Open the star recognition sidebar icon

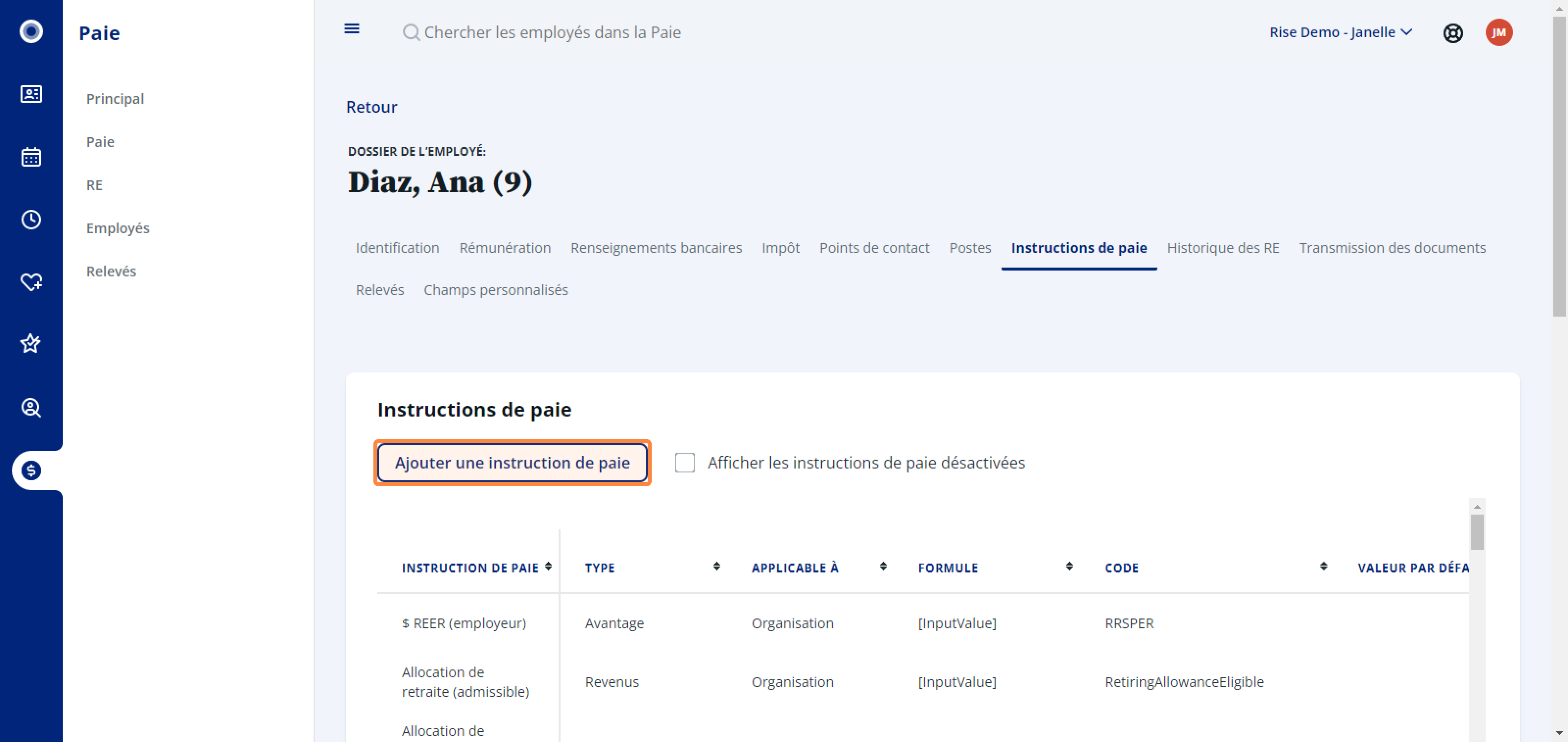tap(31, 344)
